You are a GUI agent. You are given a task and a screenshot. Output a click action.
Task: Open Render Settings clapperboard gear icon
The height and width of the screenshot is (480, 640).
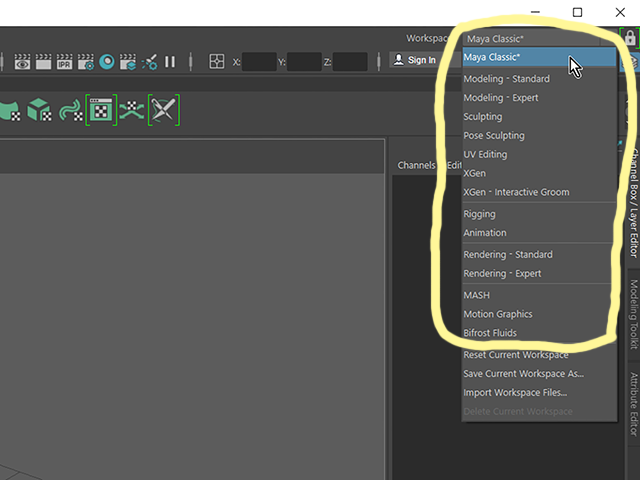pyautogui.click(x=86, y=62)
